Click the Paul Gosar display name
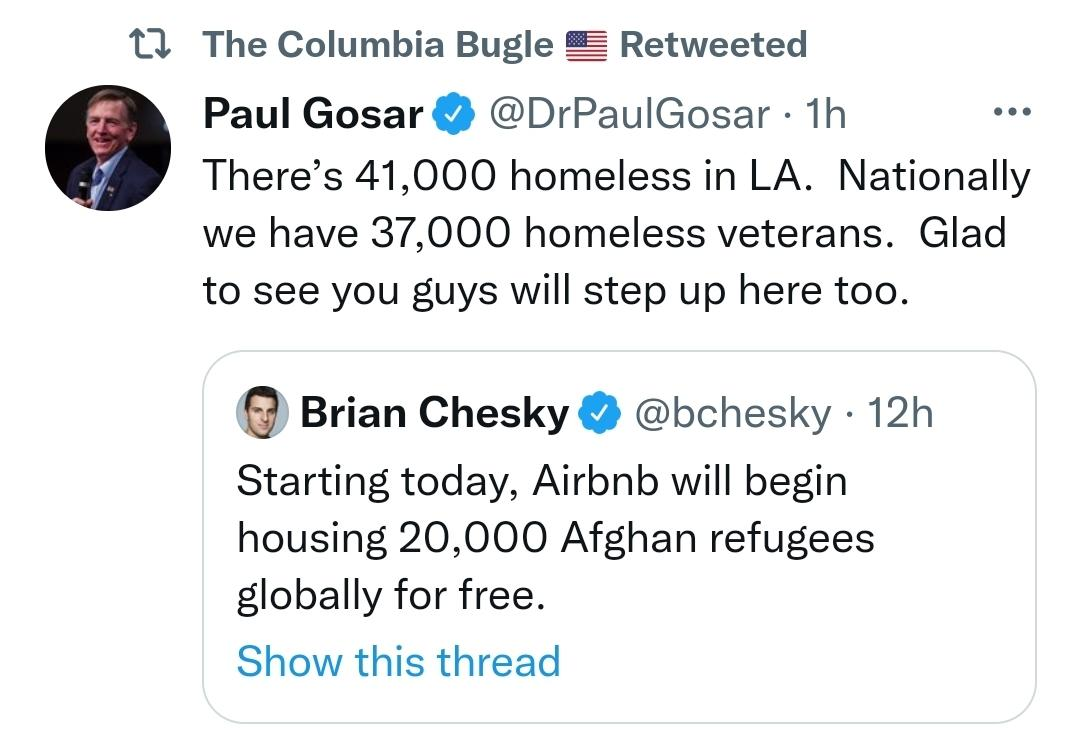The width and height of the screenshot is (1079, 748). tap(313, 115)
